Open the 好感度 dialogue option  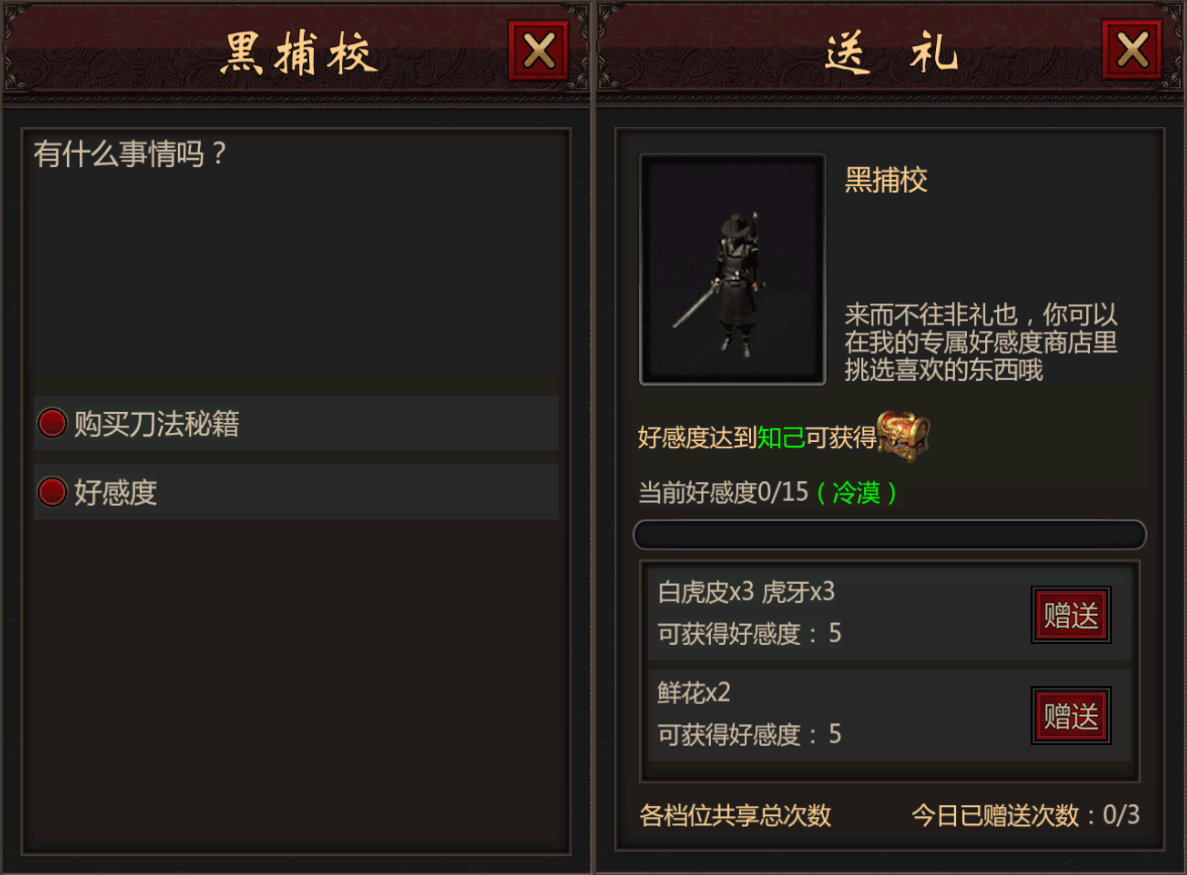point(296,492)
